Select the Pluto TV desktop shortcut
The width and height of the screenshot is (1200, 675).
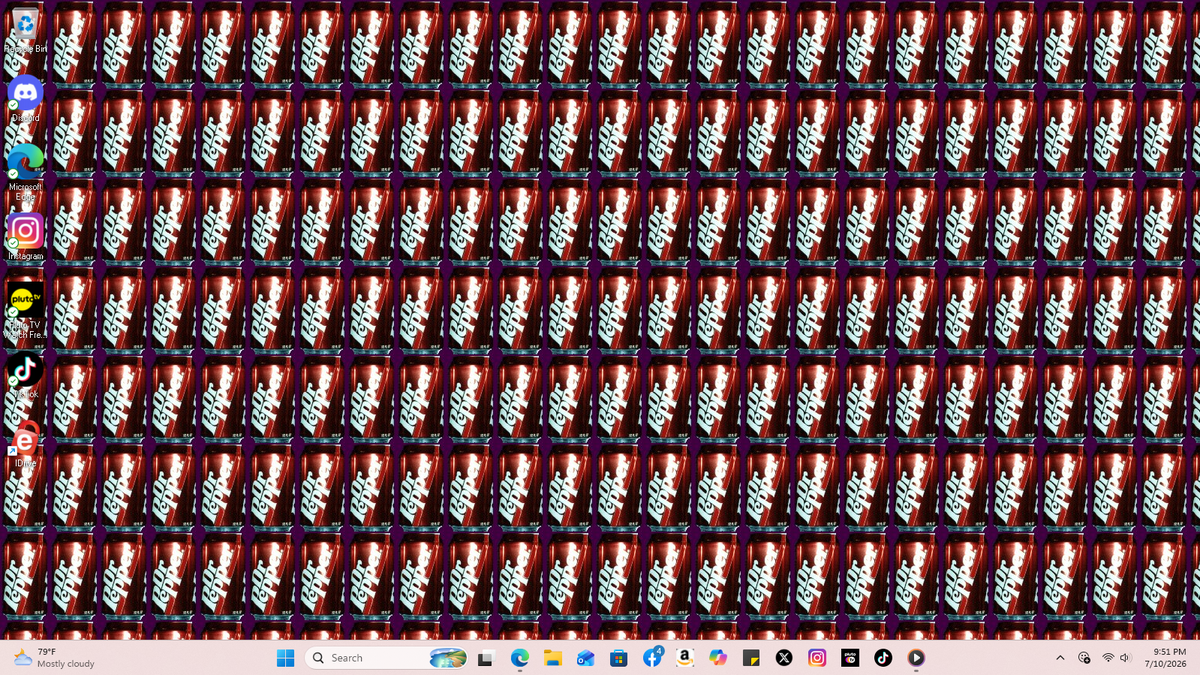[x=25, y=311]
